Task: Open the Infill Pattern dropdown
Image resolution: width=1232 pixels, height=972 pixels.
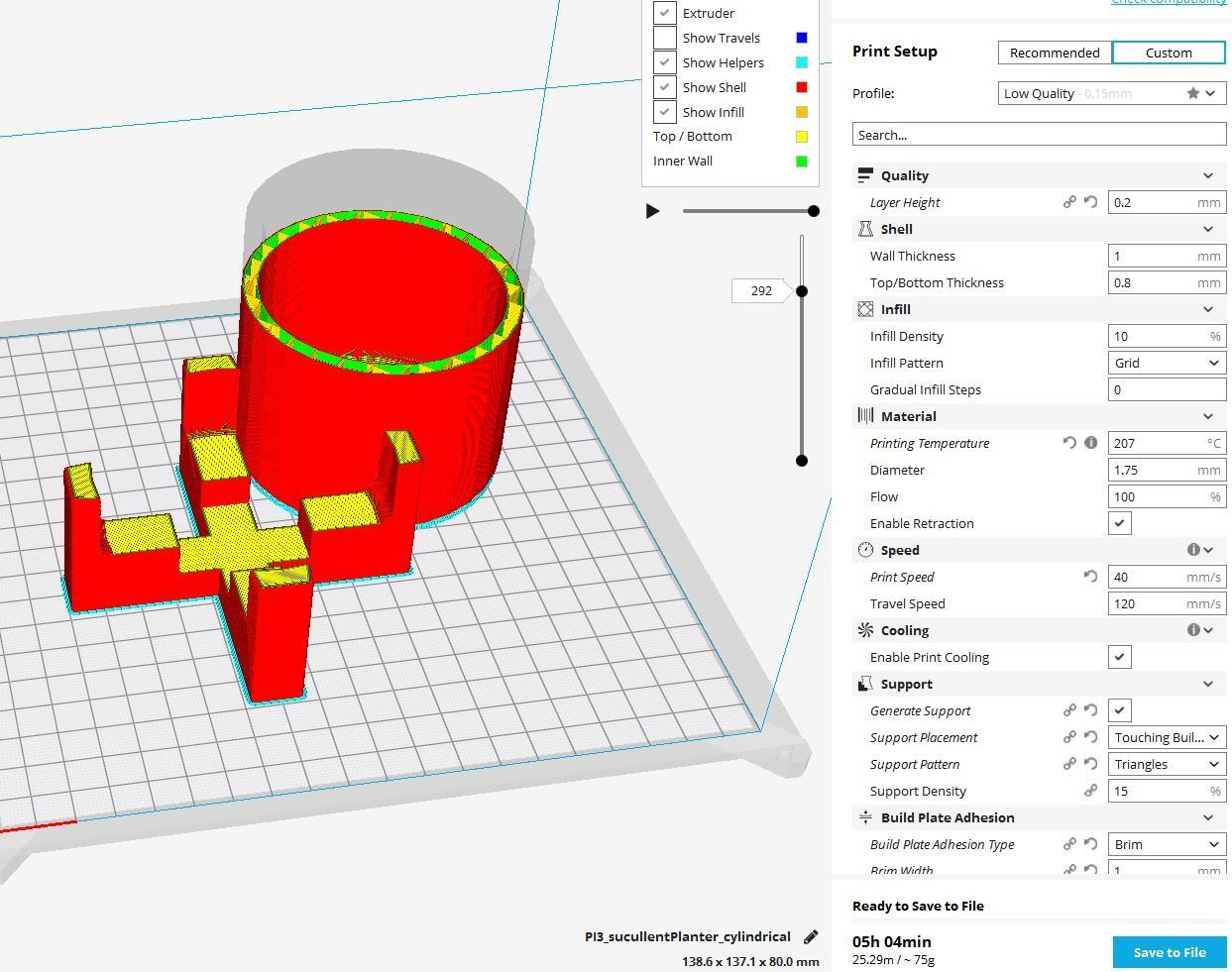Action: coord(1167,362)
